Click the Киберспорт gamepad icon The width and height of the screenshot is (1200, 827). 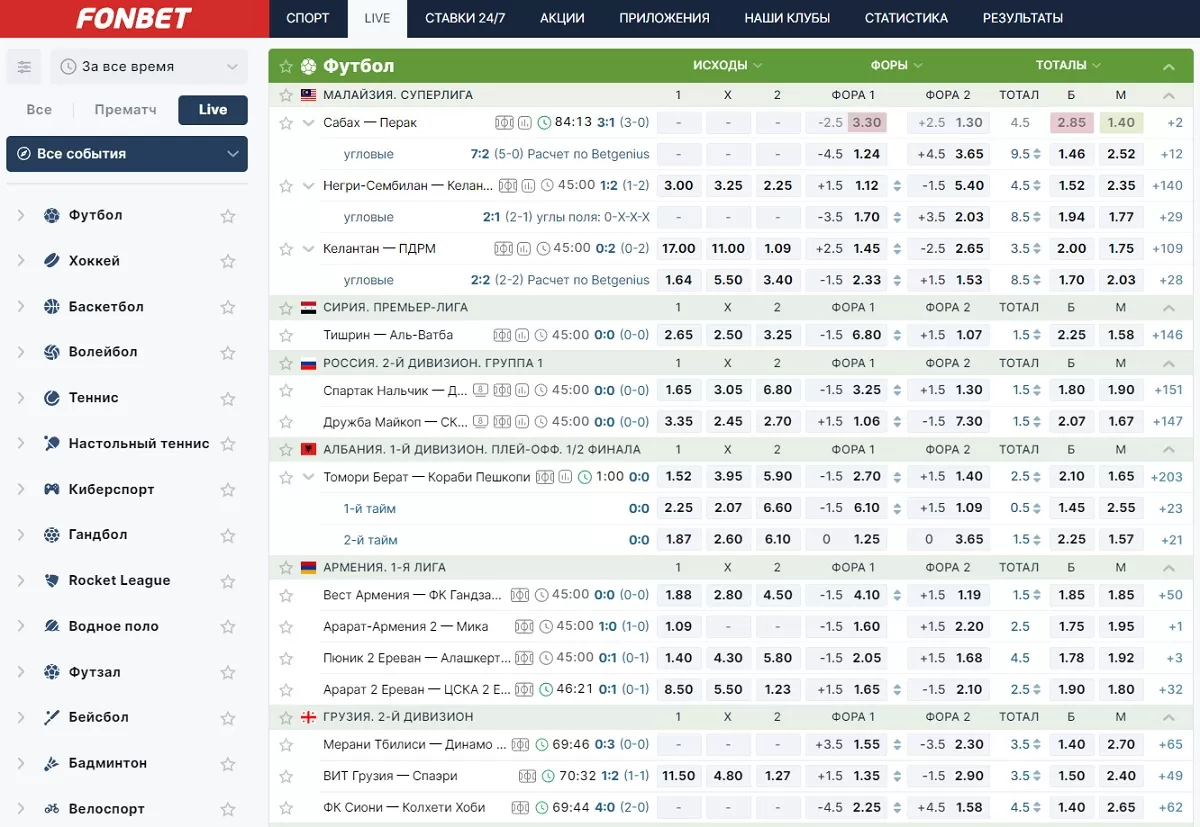pyautogui.click(x=52, y=490)
